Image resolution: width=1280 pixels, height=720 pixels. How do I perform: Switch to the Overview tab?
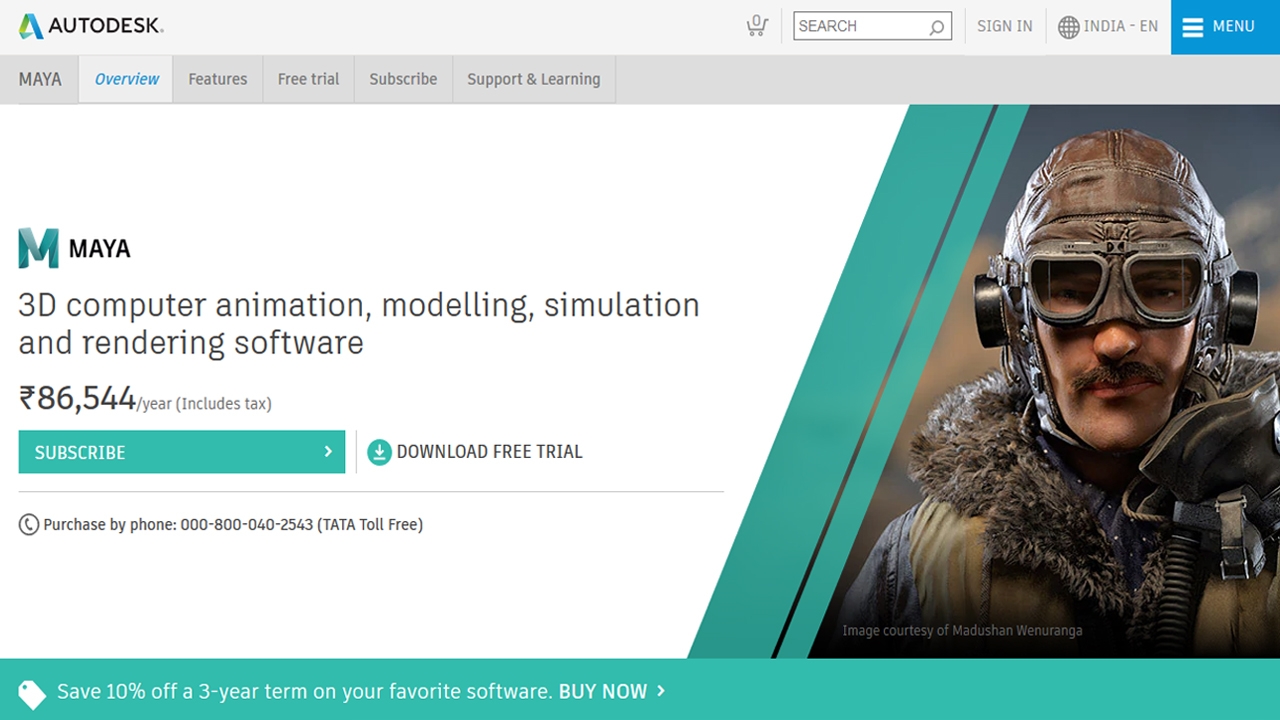pos(126,79)
